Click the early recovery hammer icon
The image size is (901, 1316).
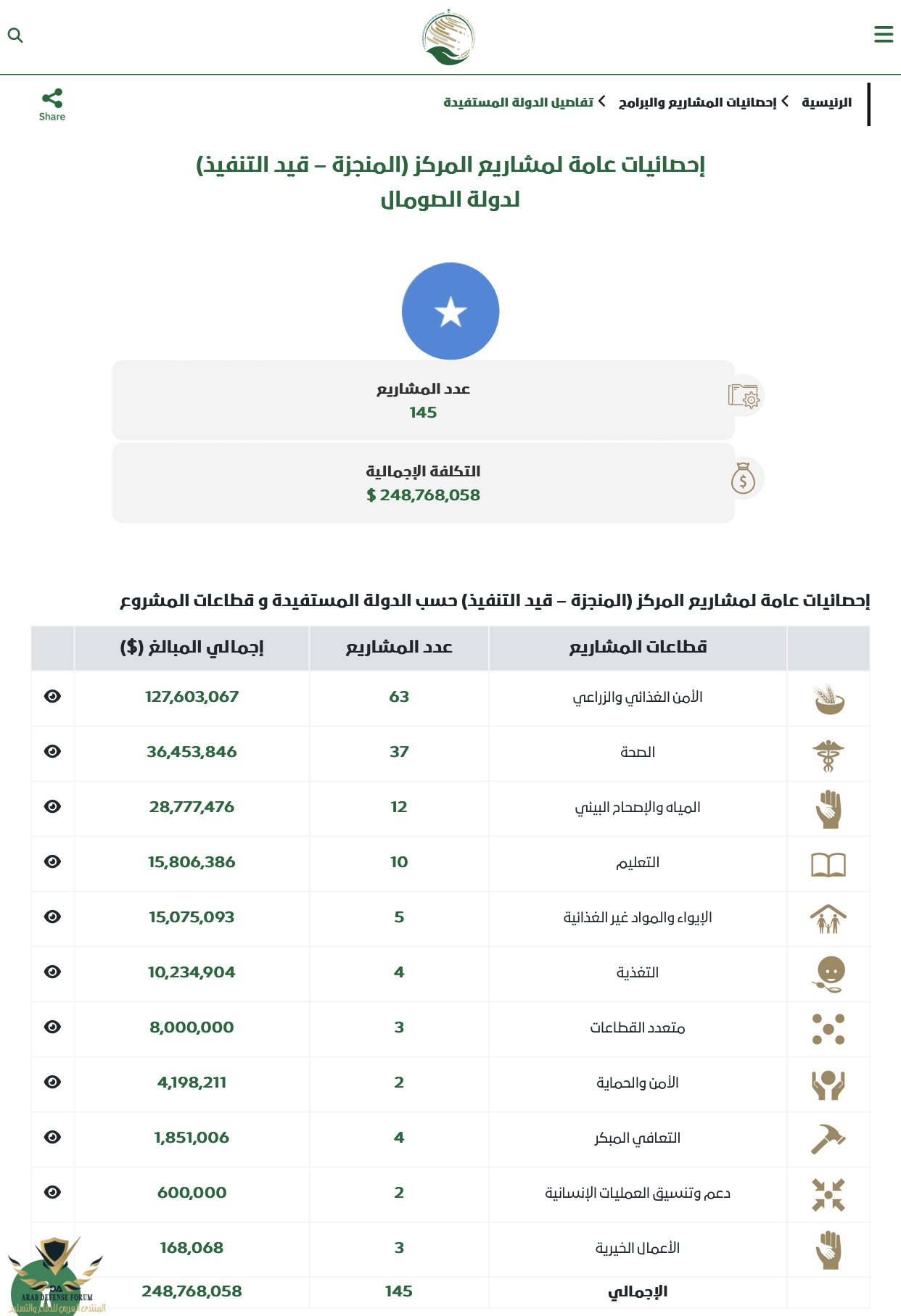[x=828, y=1139]
